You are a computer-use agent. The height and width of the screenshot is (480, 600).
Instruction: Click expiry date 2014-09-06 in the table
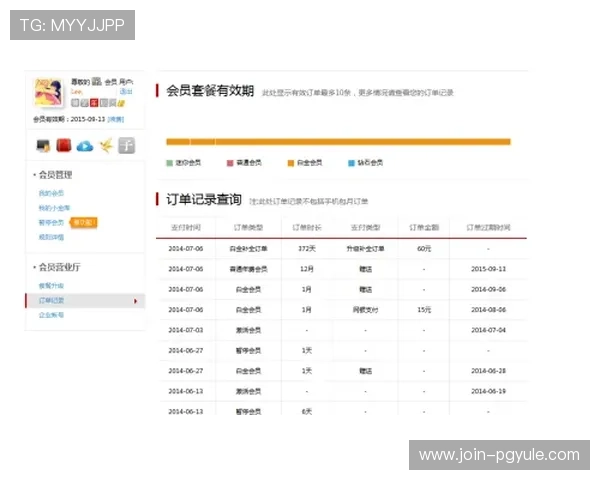coord(488,289)
